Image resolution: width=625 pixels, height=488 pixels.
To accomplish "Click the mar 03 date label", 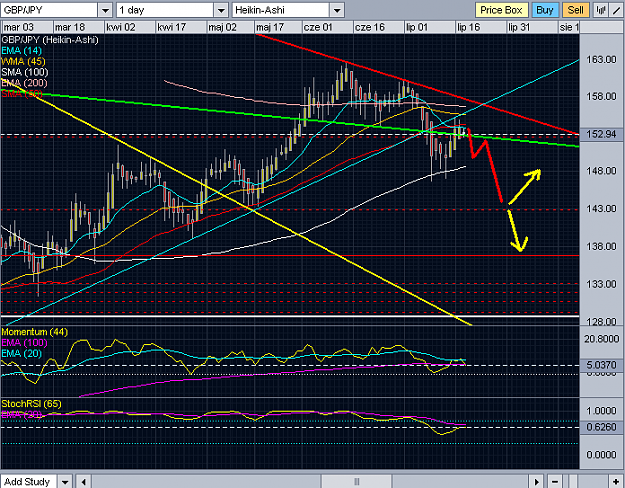I will (19, 27).
